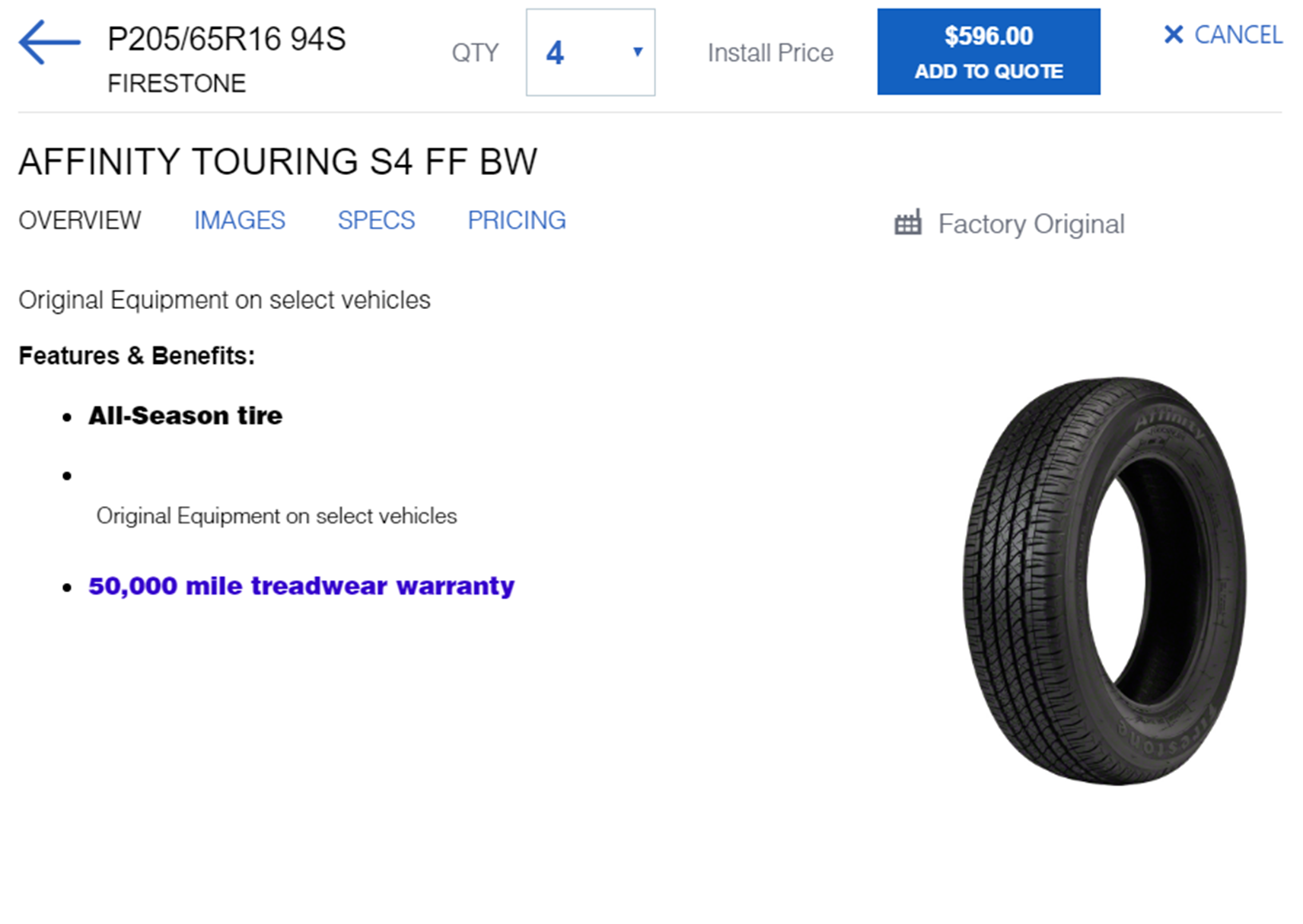
Task: Click the CANCEL text link
Action: [1238, 35]
